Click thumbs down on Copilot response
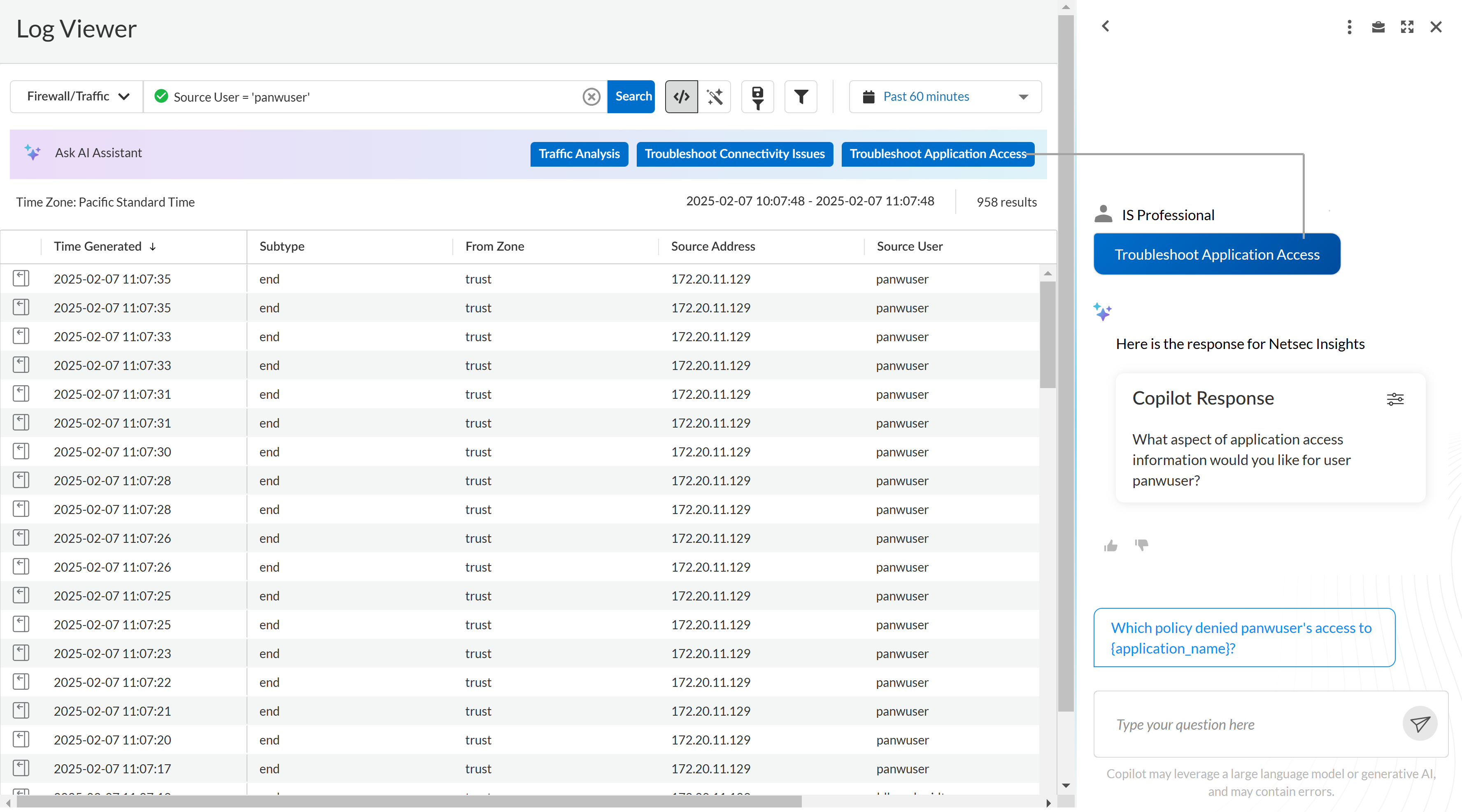 point(1141,545)
